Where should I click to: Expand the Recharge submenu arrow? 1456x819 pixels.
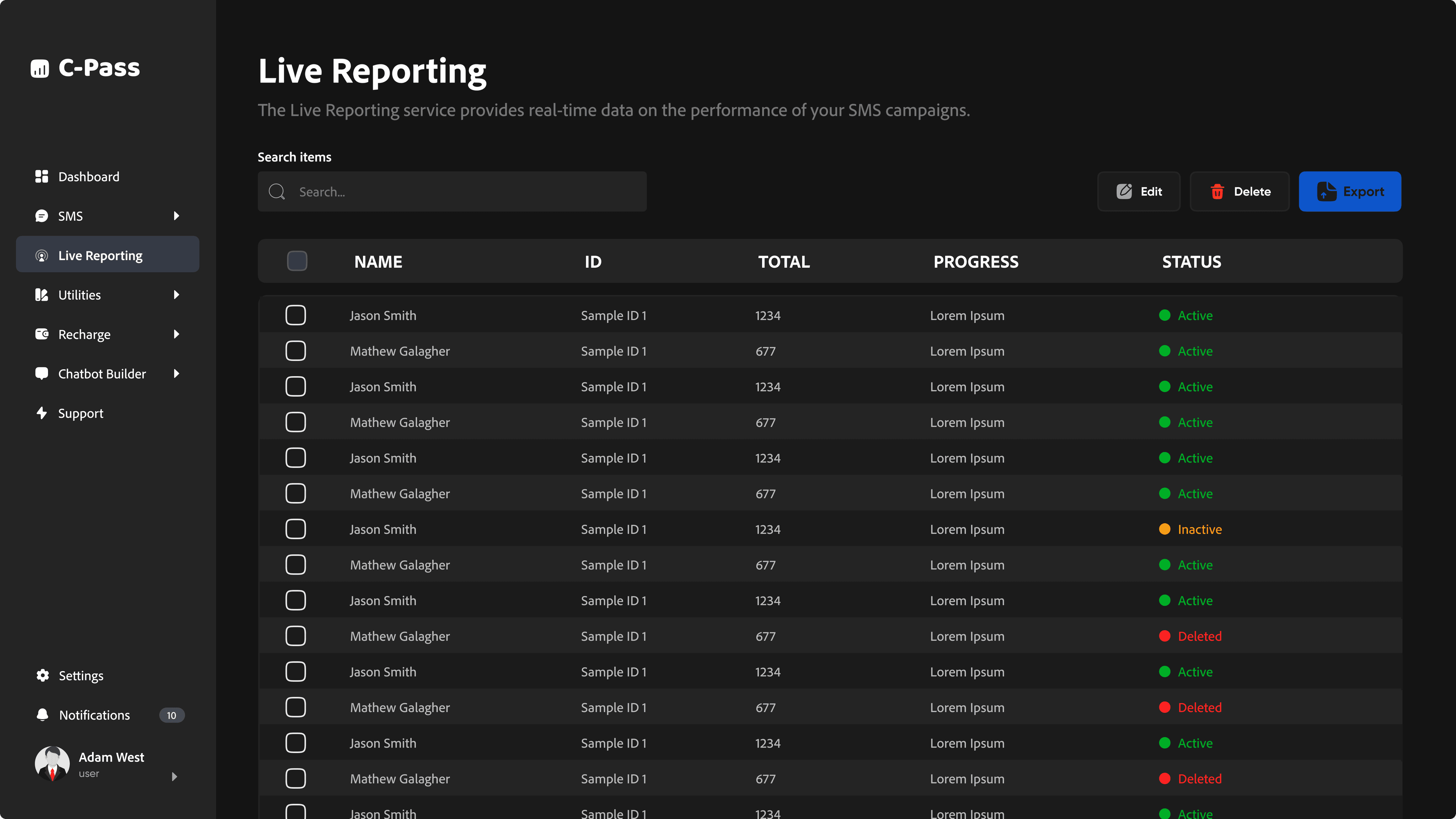[x=176, y=334]
